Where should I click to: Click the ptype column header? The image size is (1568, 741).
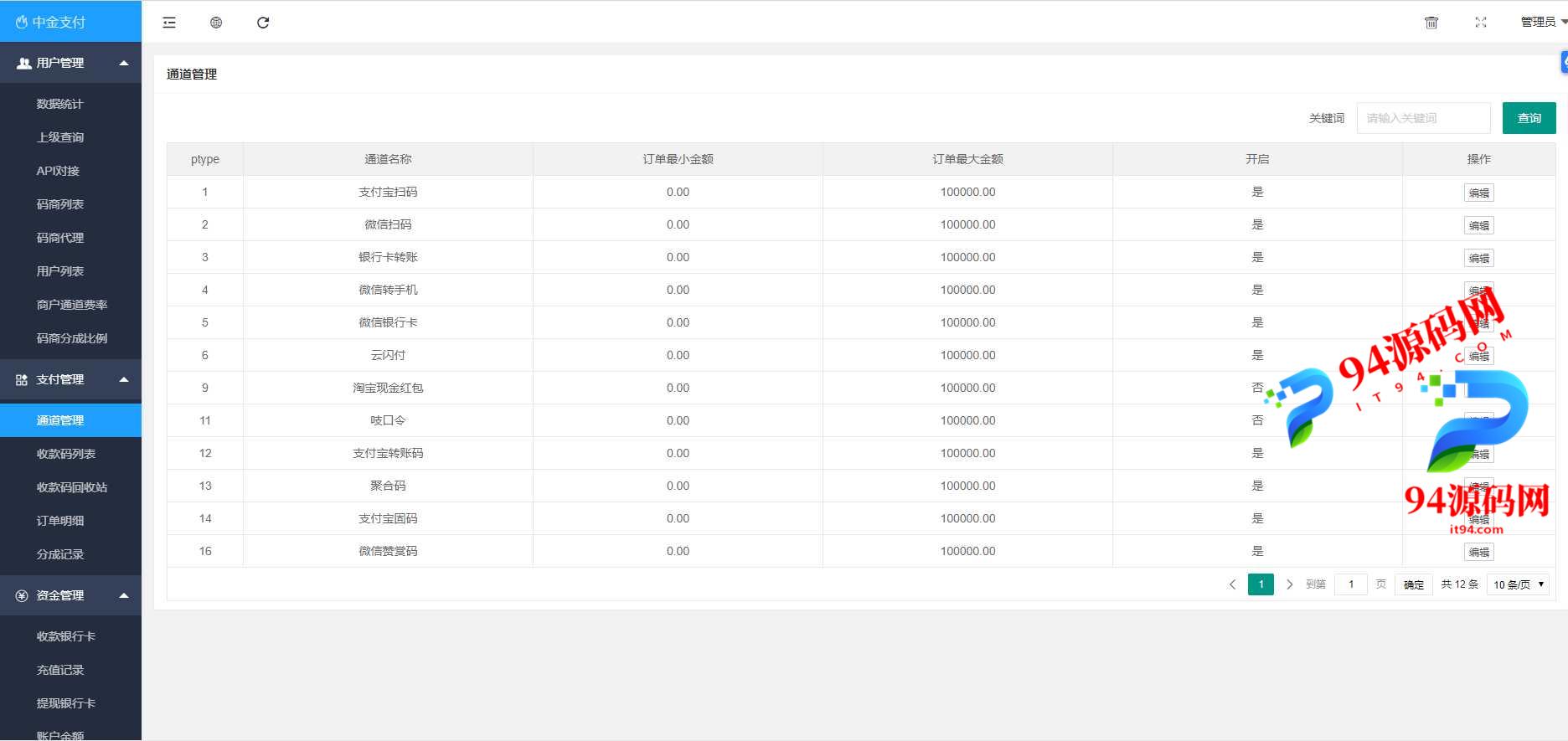205,159
